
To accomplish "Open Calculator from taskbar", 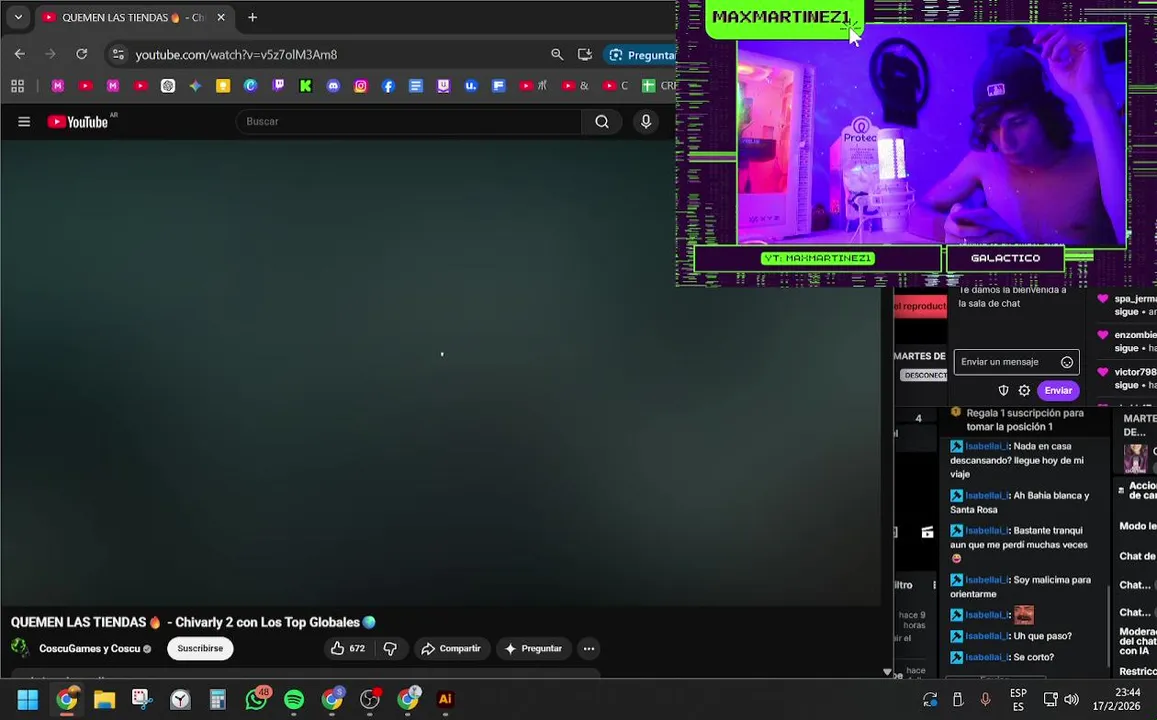I will pos(218,699).
